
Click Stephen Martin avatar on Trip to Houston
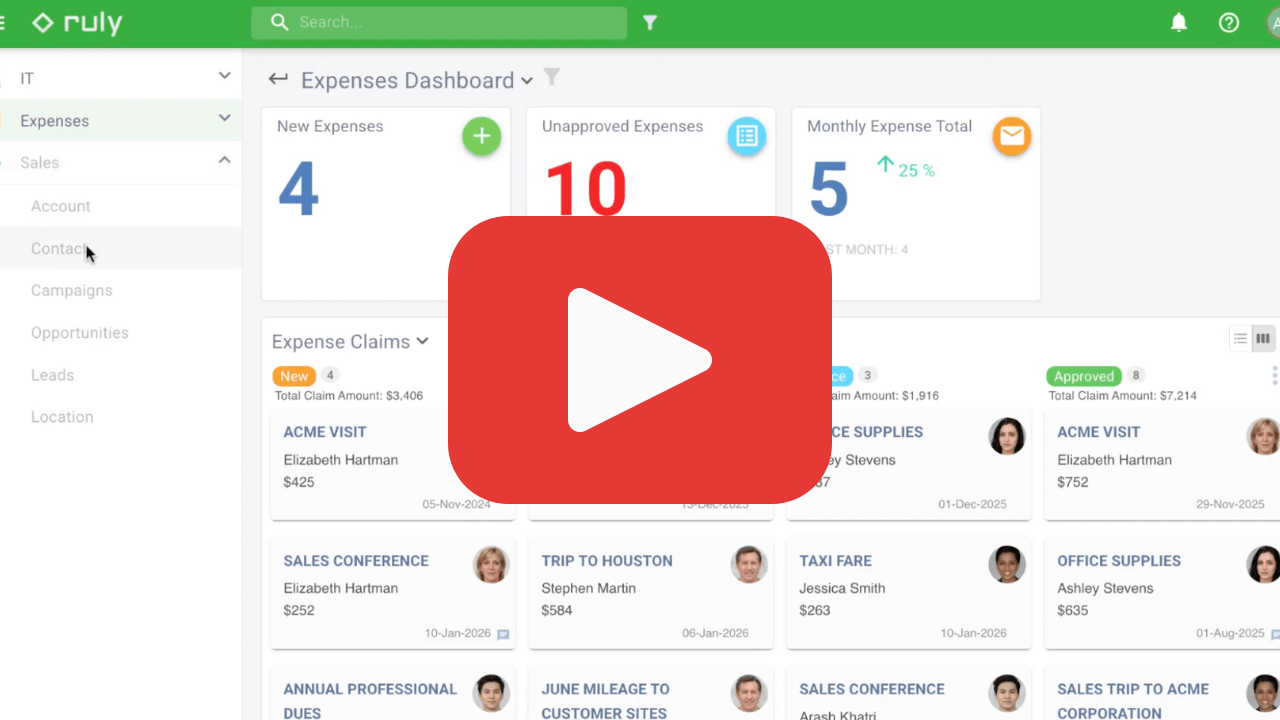tap(749, 565)
